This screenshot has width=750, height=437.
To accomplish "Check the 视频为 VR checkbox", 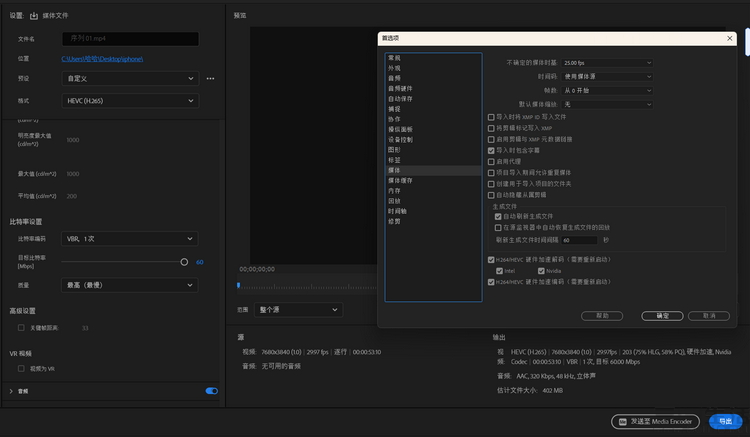I will [22, 369].
